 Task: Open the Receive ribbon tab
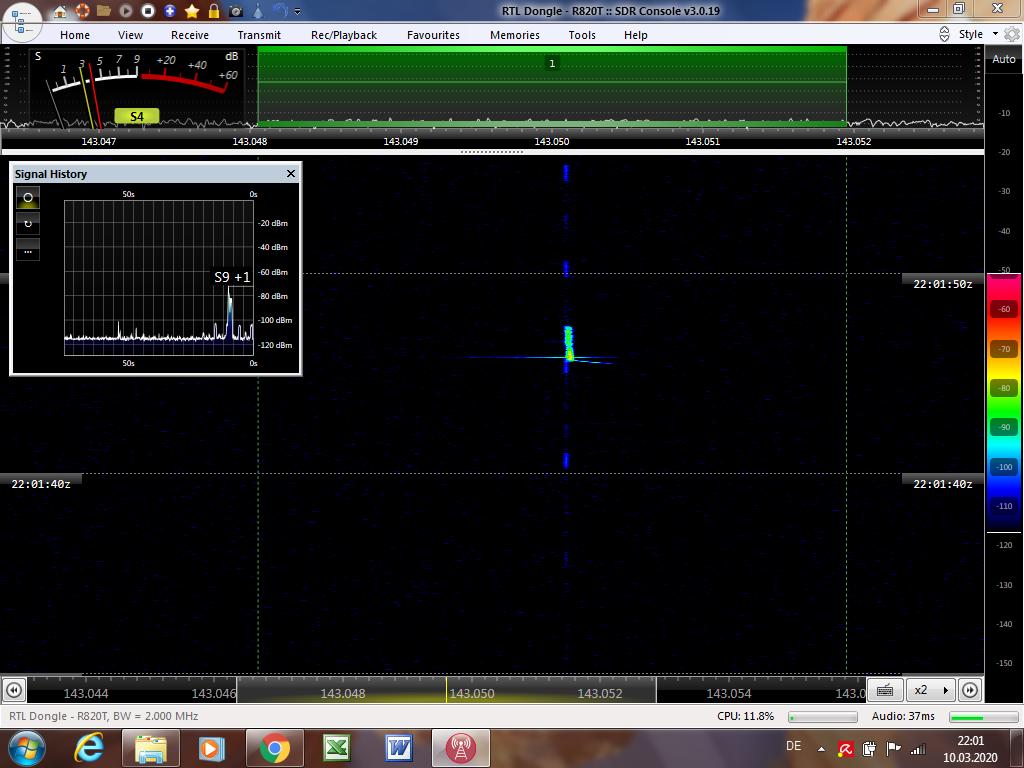[190, 35]
